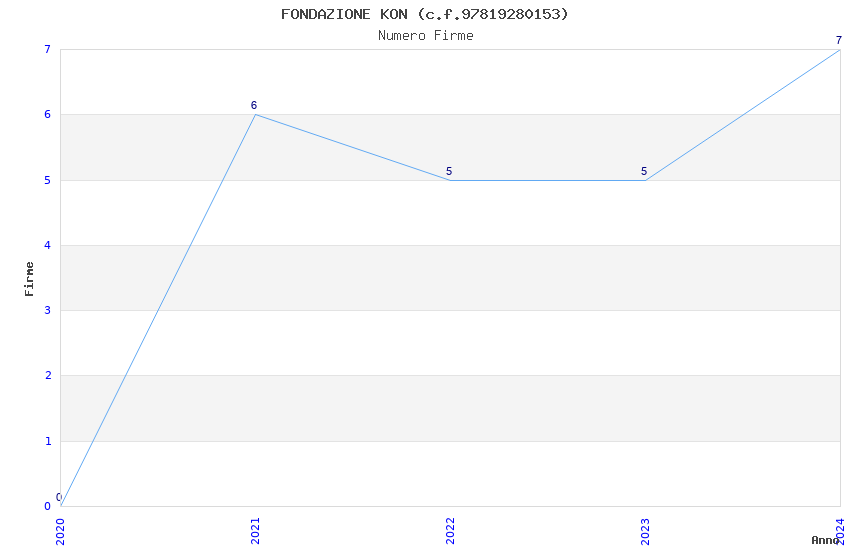Click the data value 7 for year 2024
850x550 pixels.
pyautogui.click(x=839, y=40)
